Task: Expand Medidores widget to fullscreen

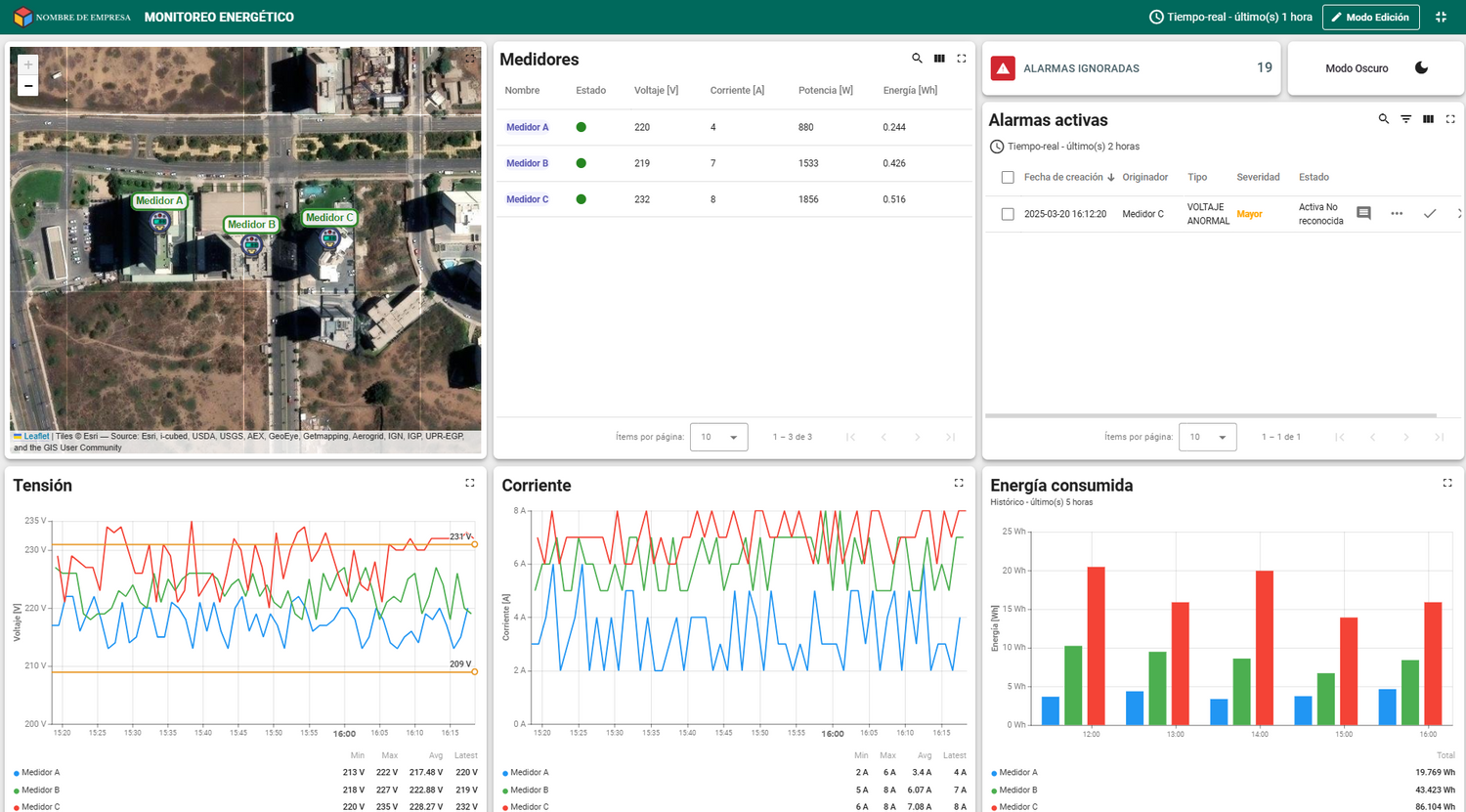Action: tap(962, 59)
